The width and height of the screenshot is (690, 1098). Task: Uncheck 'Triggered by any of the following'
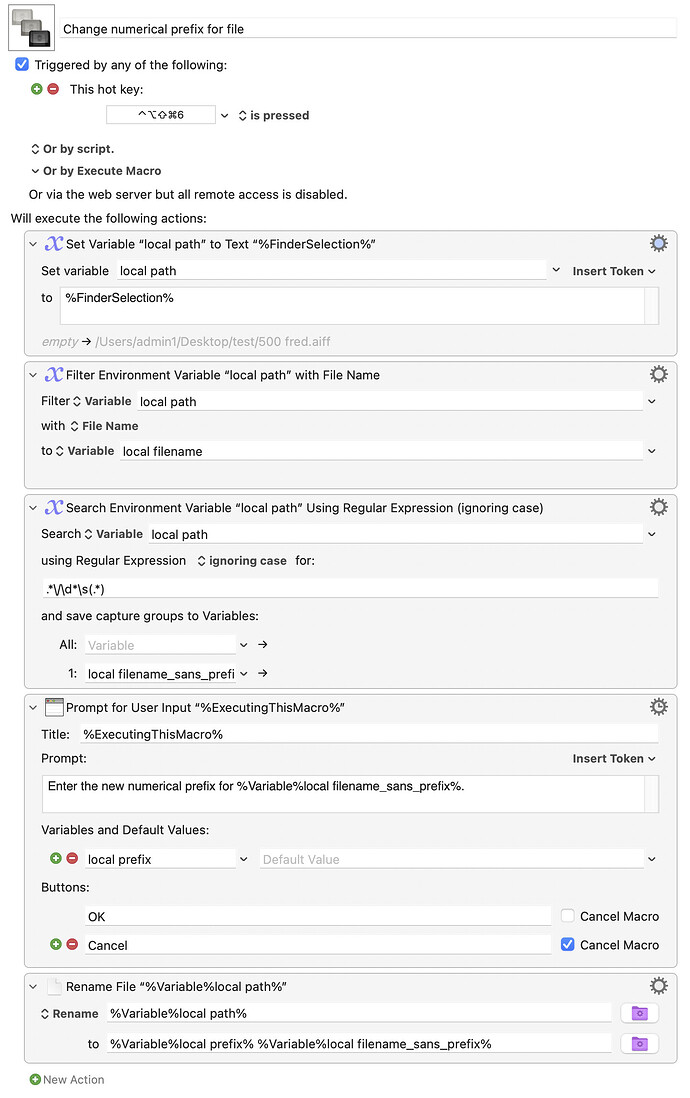coord(22,64)
